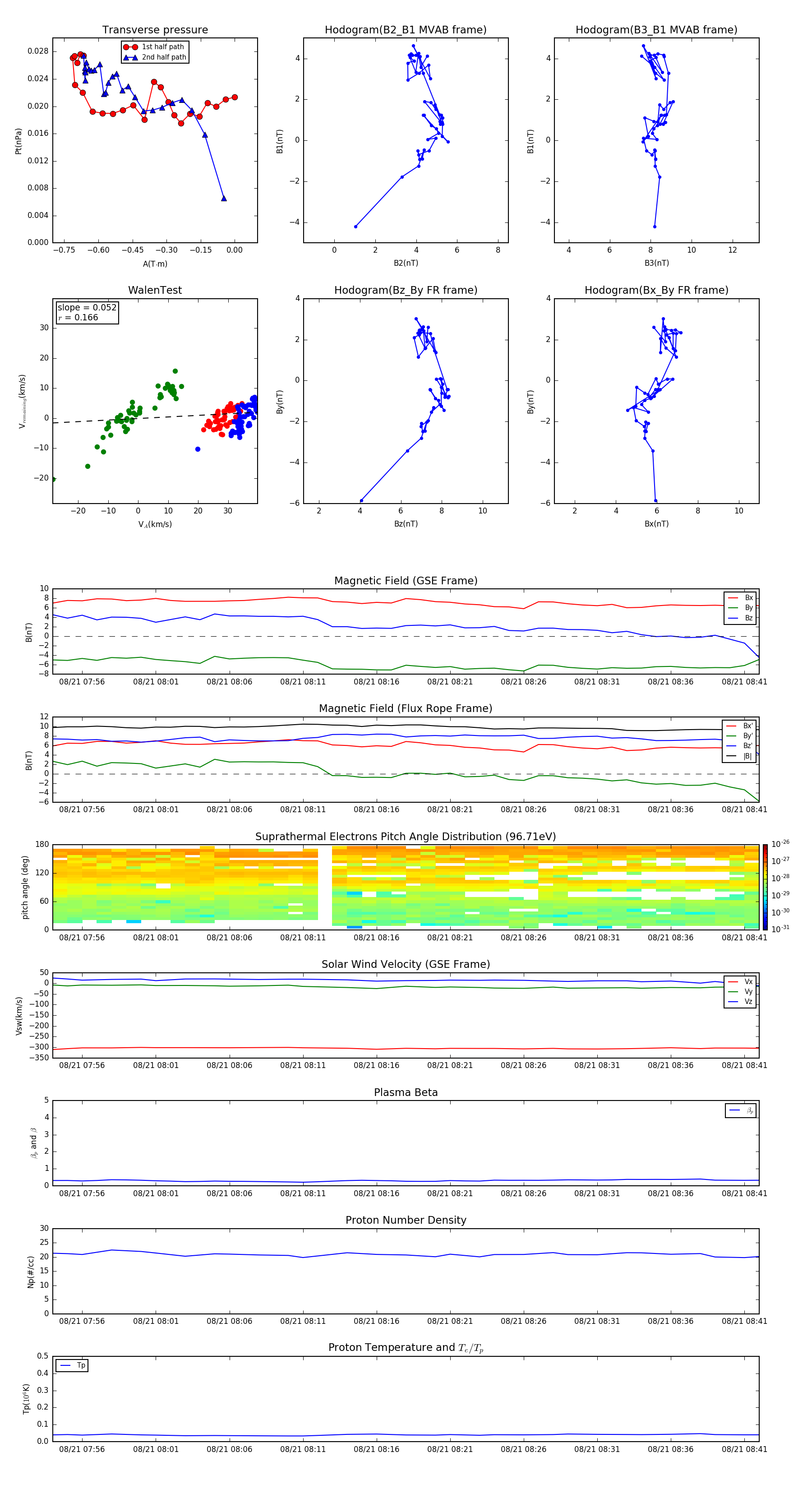Click 'r = 0.166' annotation text
The height and width of the screenshot is (1489, 812).
[x=78, y=317]
